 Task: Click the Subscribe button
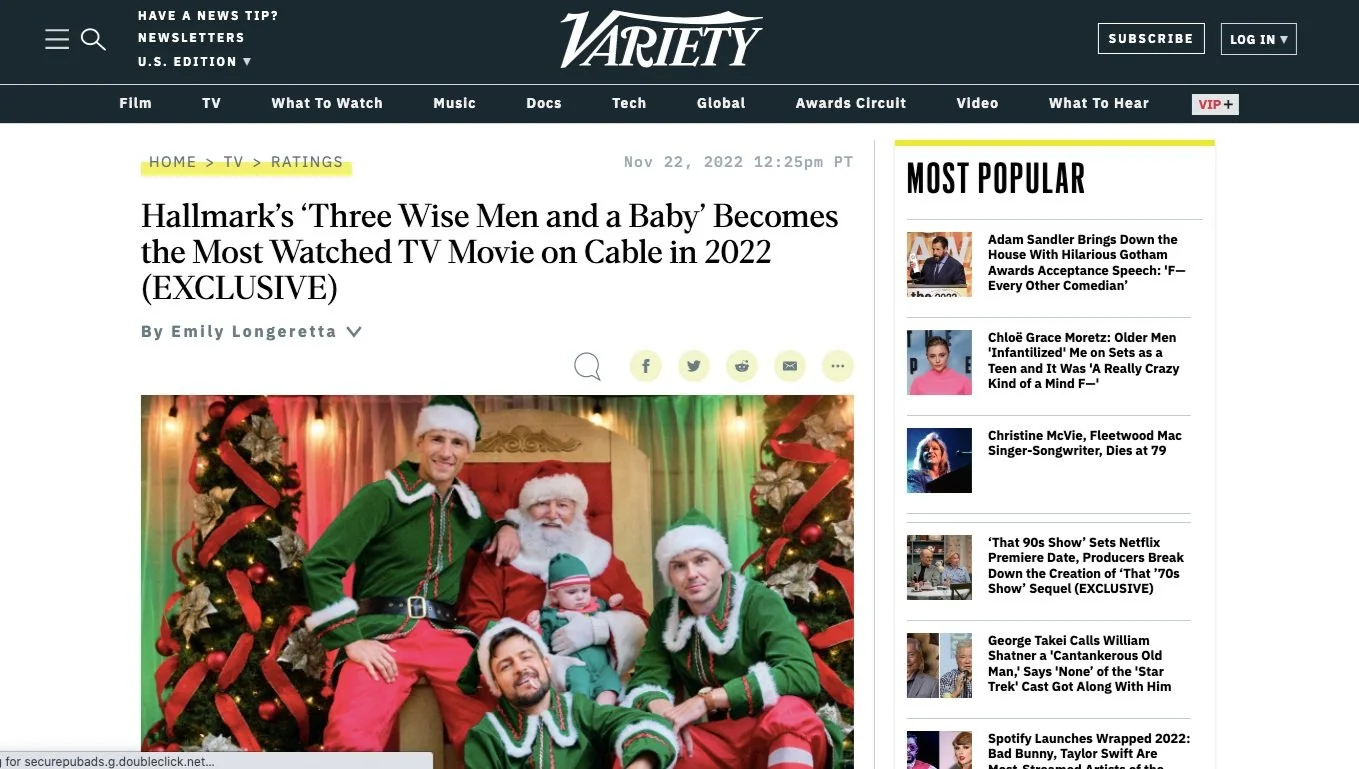pyautogui.click(x=1151, y=39)
